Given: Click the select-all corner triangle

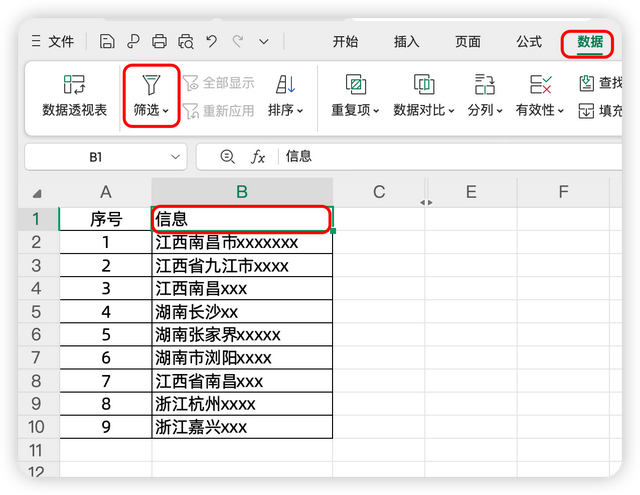Looking at the screenshot, I should click(x=37, y=193).
